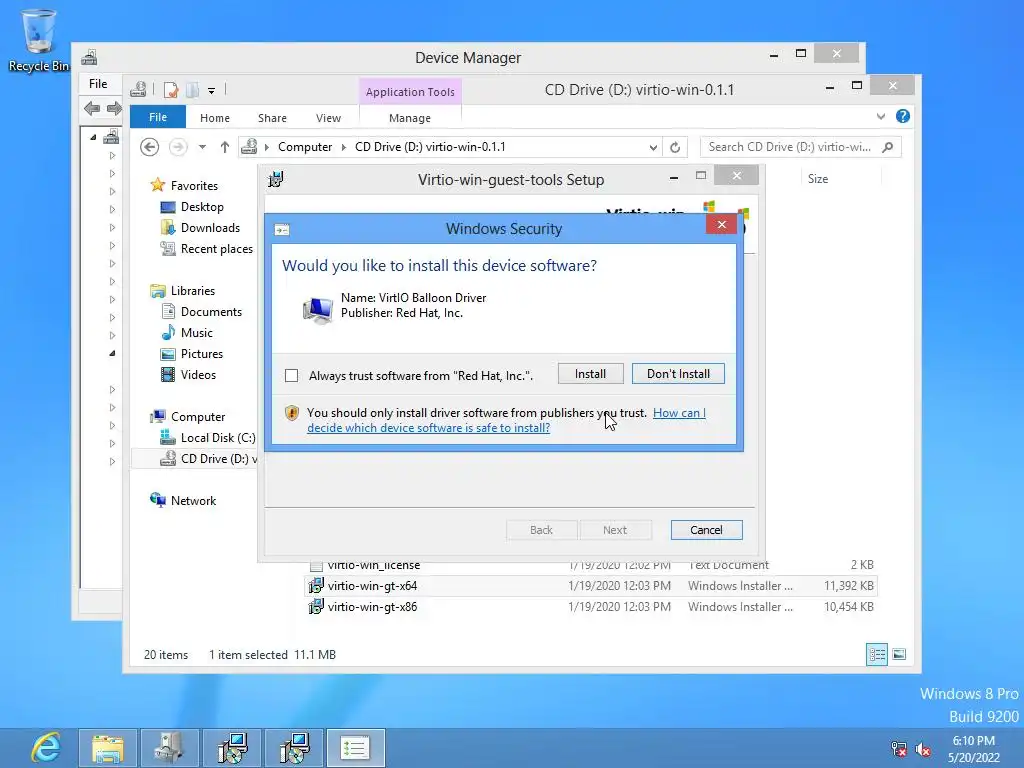Click the CD drive icon in Explorer title bar

(x=138, y=89)
